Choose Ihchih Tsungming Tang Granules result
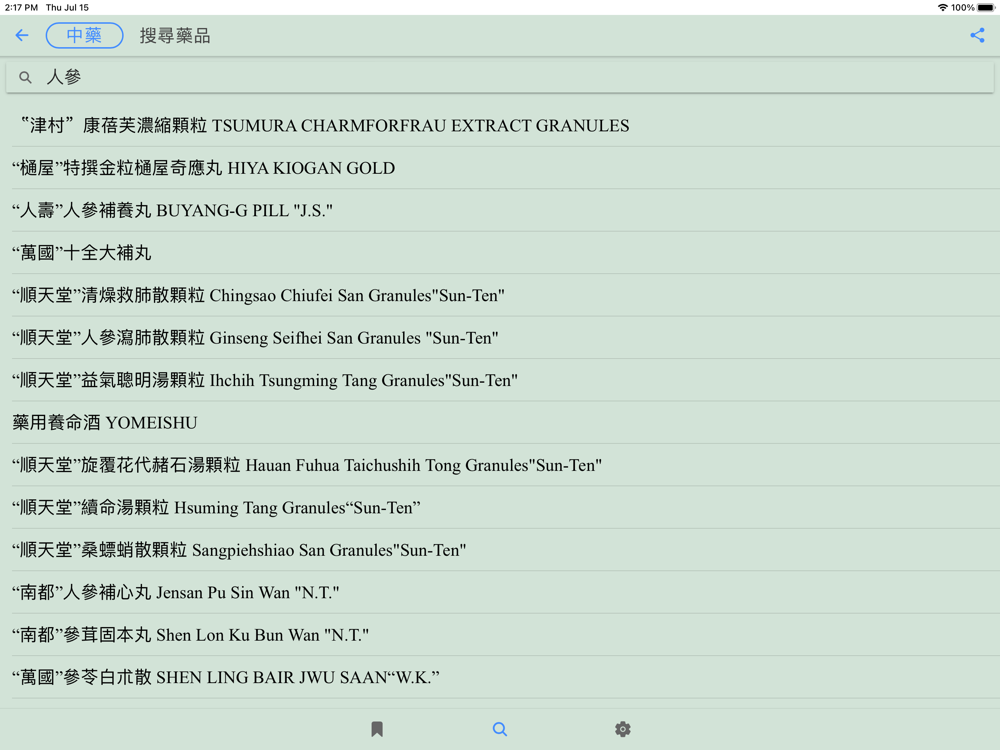 pos(500,380)
